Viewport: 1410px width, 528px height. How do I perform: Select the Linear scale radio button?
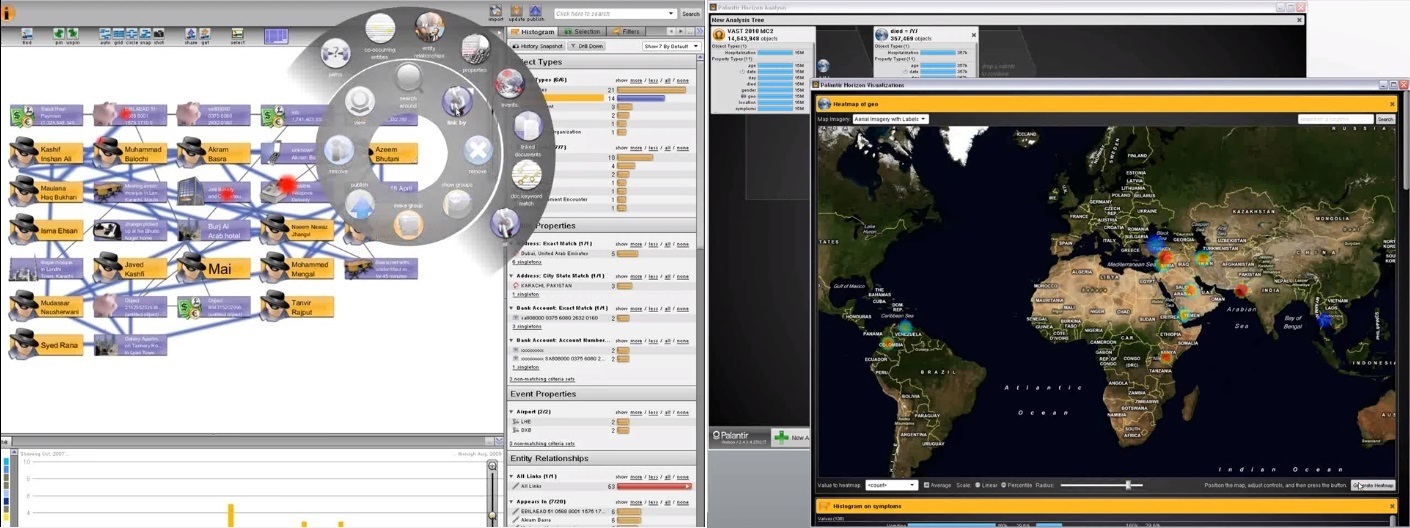click(978, 485)
